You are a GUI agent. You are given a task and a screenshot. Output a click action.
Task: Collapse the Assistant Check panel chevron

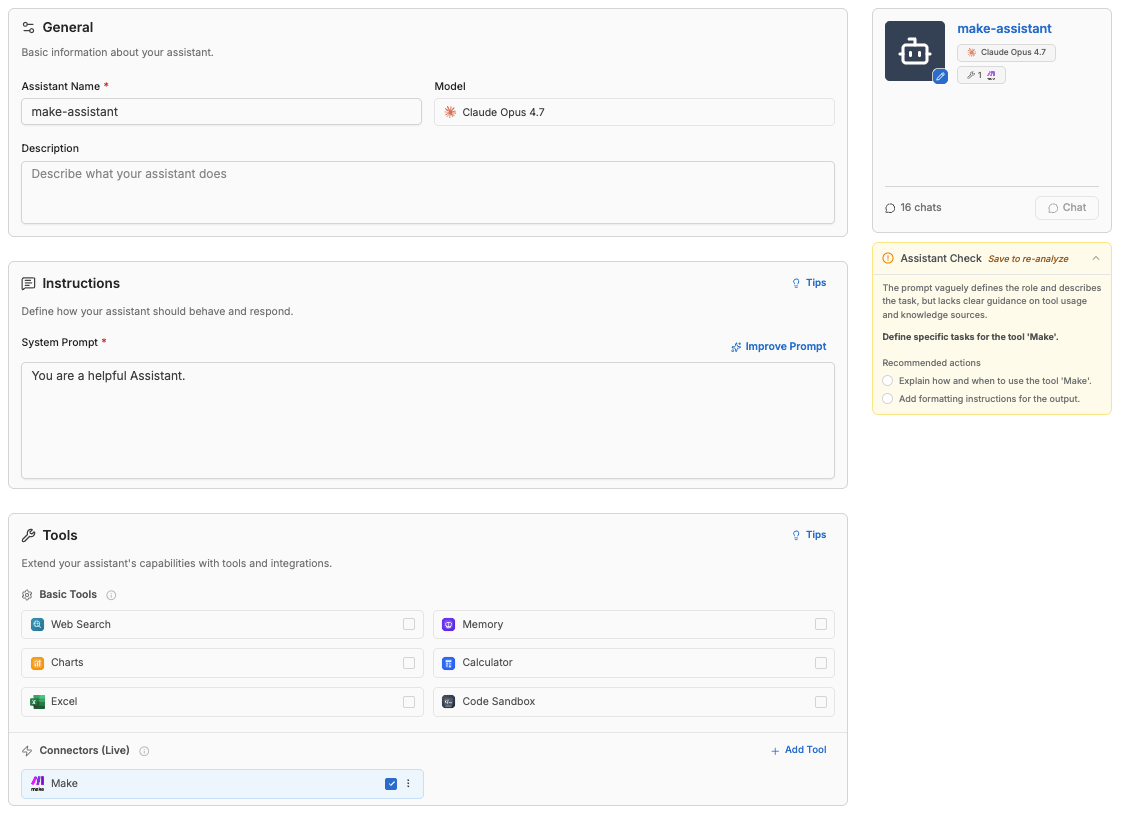1096,258
